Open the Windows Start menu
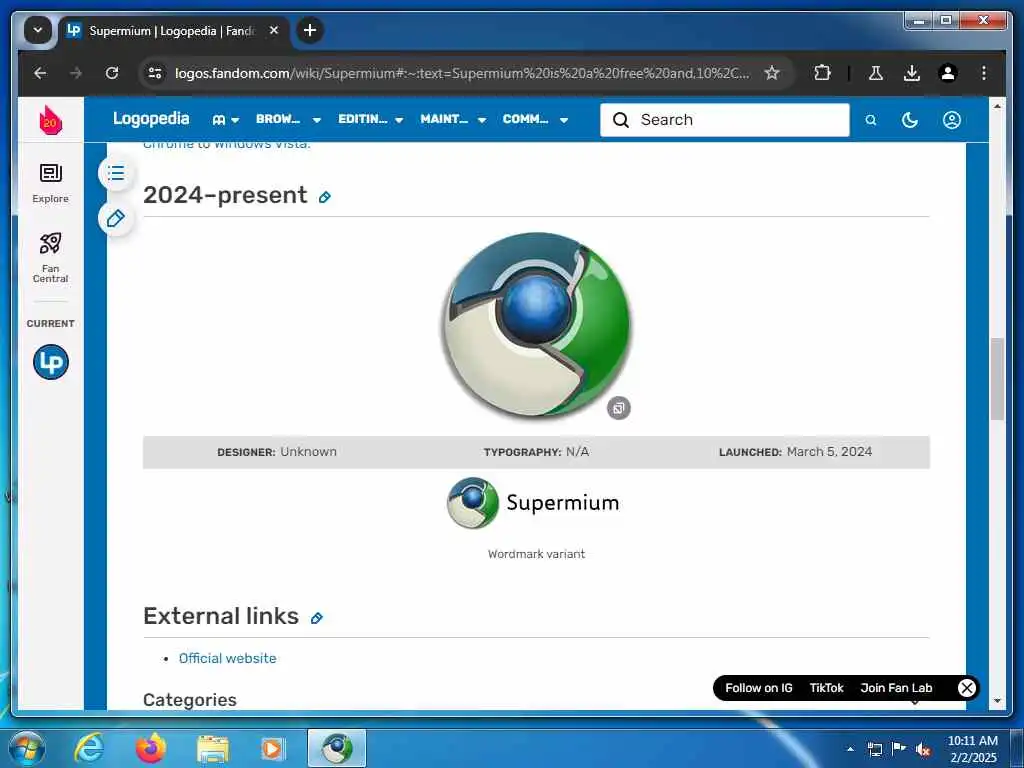Viewport: 1024px width, 768px height. [26, 748]
